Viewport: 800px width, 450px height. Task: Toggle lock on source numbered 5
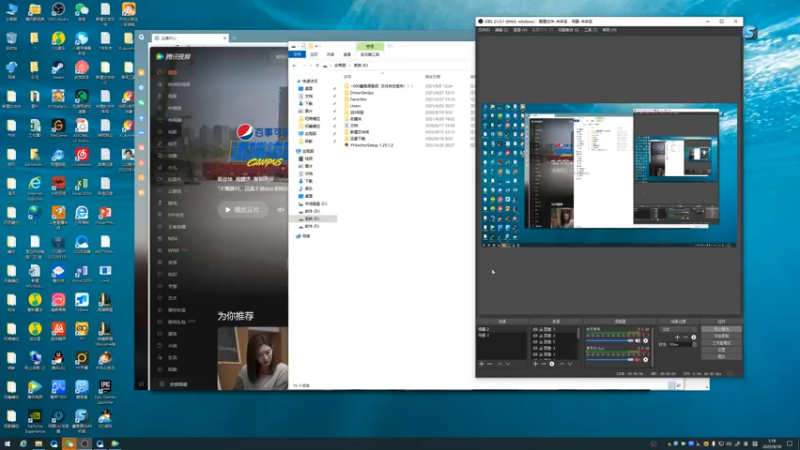pyautogui.click(x=540, y=342)
